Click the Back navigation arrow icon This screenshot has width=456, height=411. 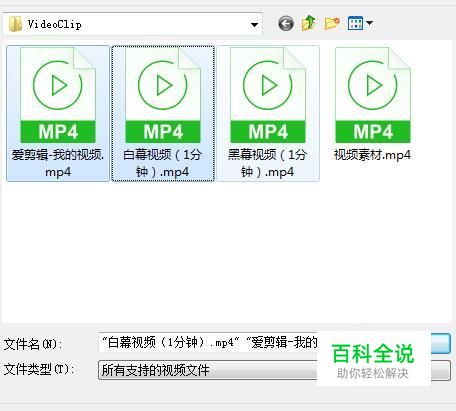[x=286, y=24]
